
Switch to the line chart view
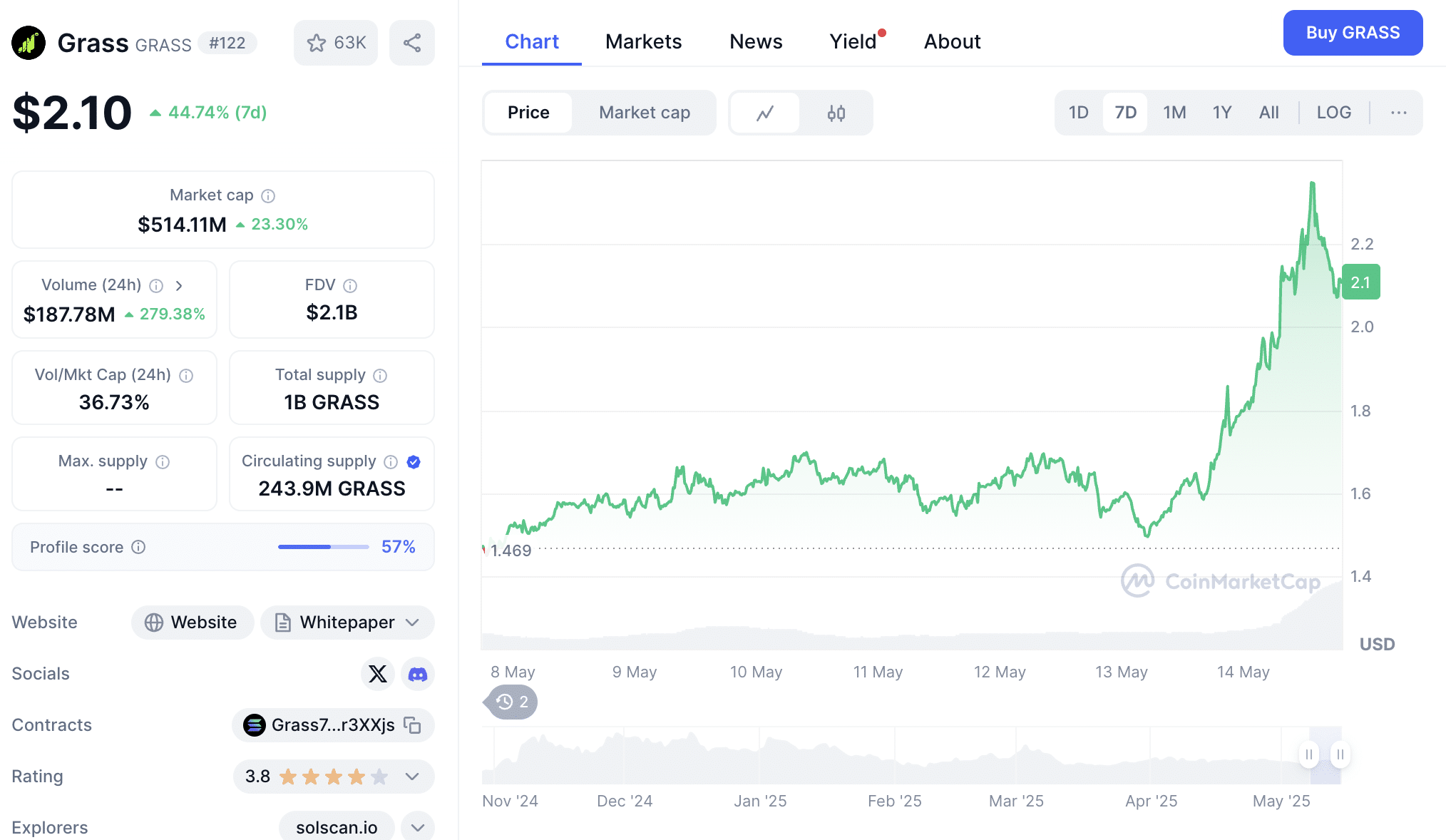tap(765, 113)
